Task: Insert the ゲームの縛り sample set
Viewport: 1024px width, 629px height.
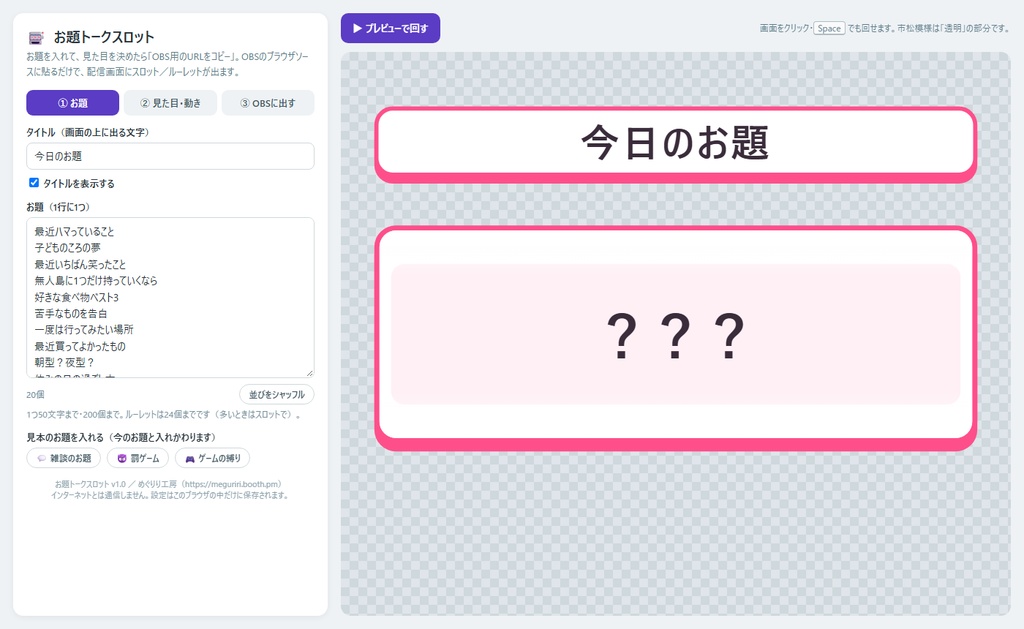Action: [212, 458]
